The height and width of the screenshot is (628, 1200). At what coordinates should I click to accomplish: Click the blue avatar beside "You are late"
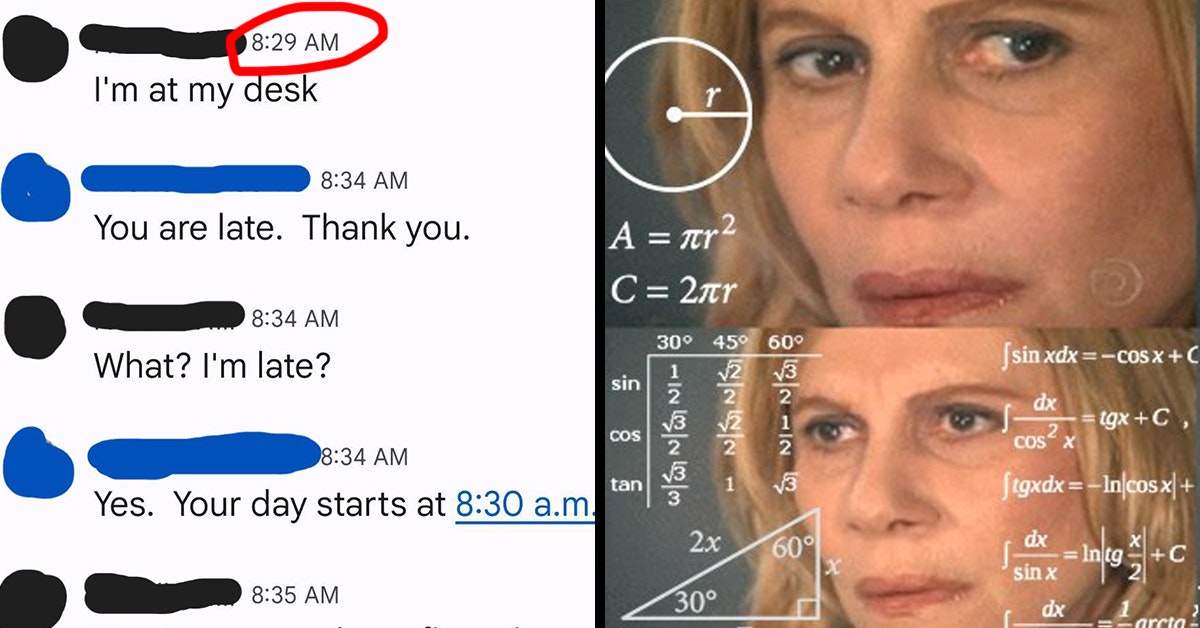(x=38, y=187)
